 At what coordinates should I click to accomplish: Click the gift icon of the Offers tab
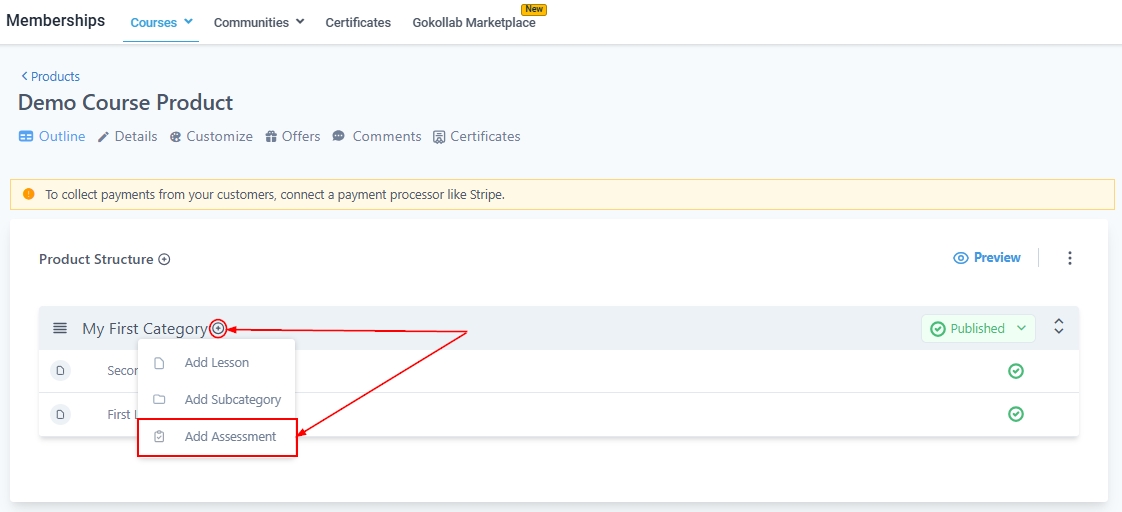(x=271, y=137)
